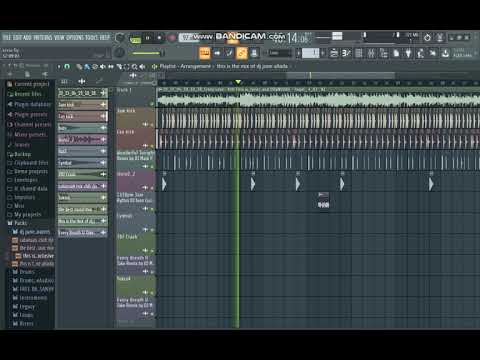This screenshot has height=360, width=480.
Task: Open Current project in browser
Action: 29,84
